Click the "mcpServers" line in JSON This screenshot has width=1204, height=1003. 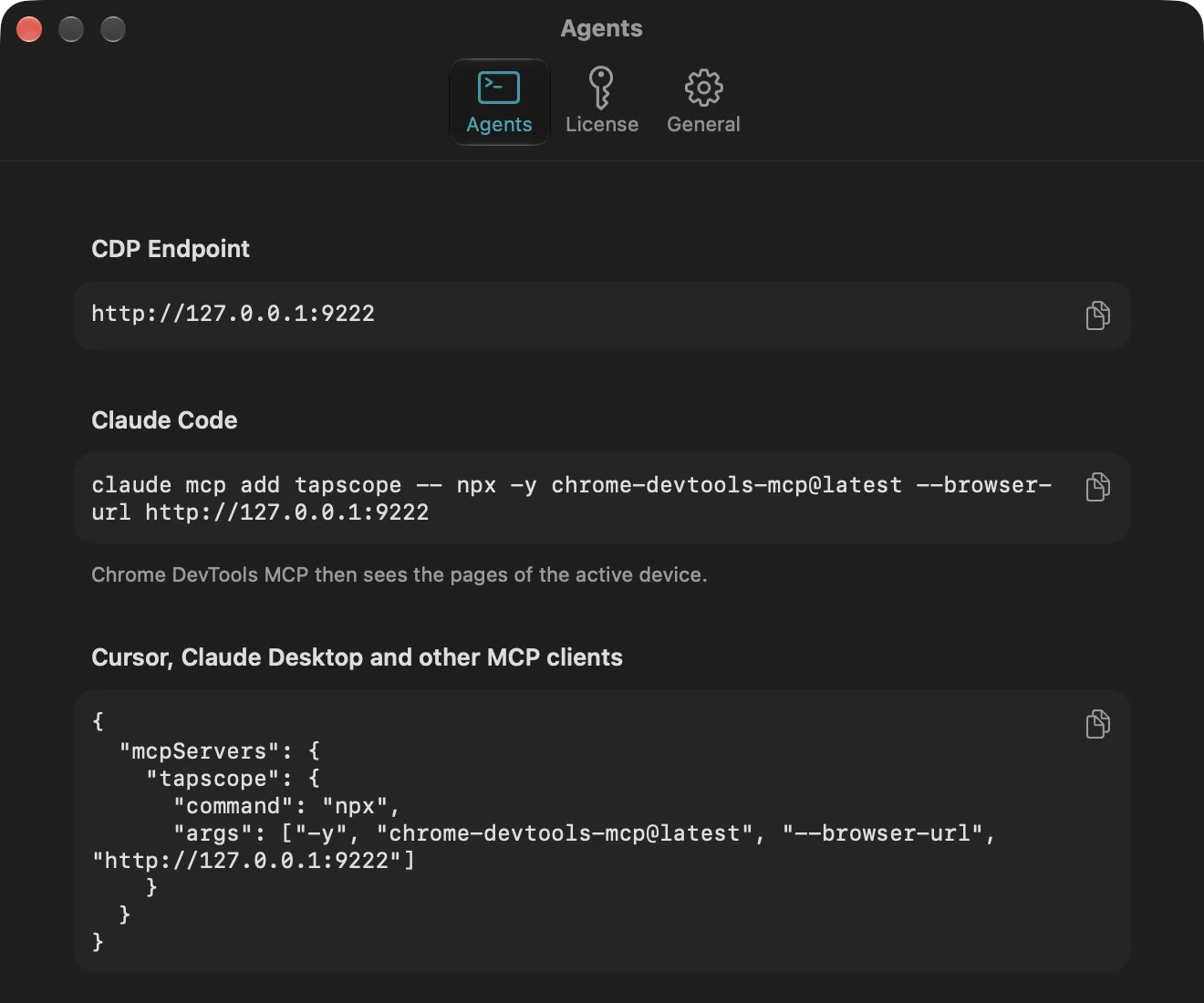[x=219, y=751]
